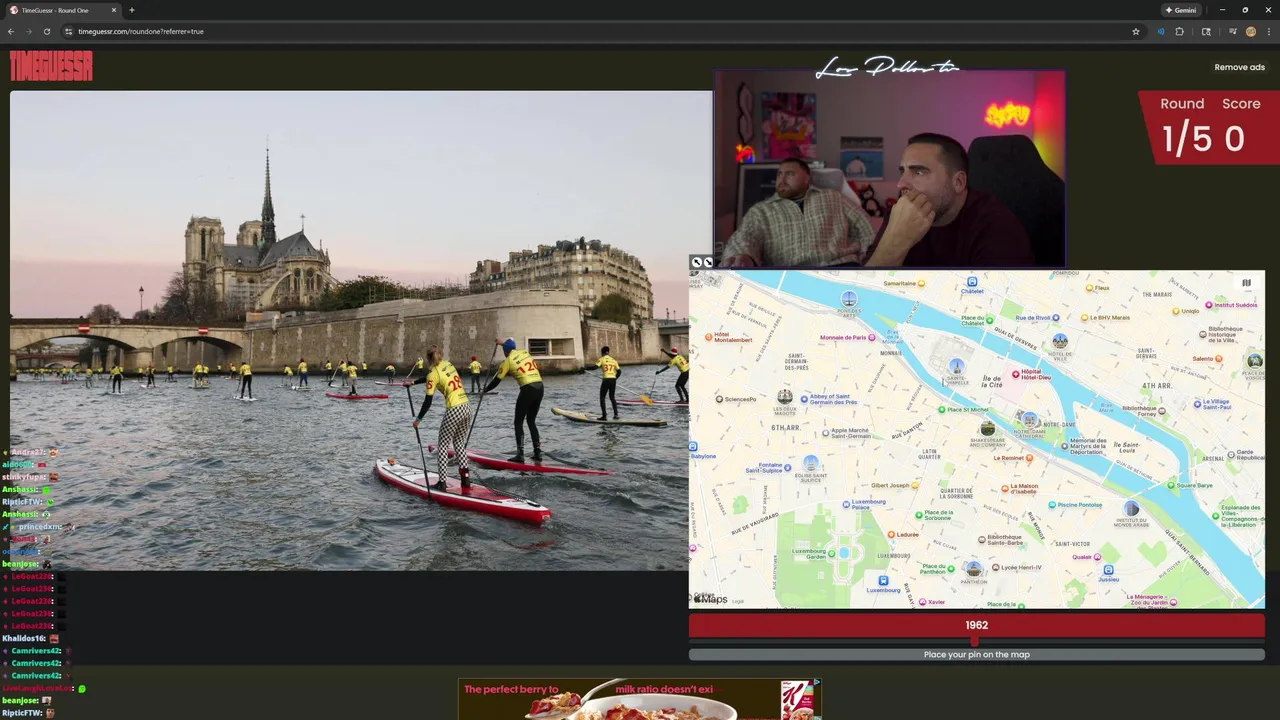The image size is (1280, 720).
Task: Select the Châtelet metro station icon
Action: [972, 283]
